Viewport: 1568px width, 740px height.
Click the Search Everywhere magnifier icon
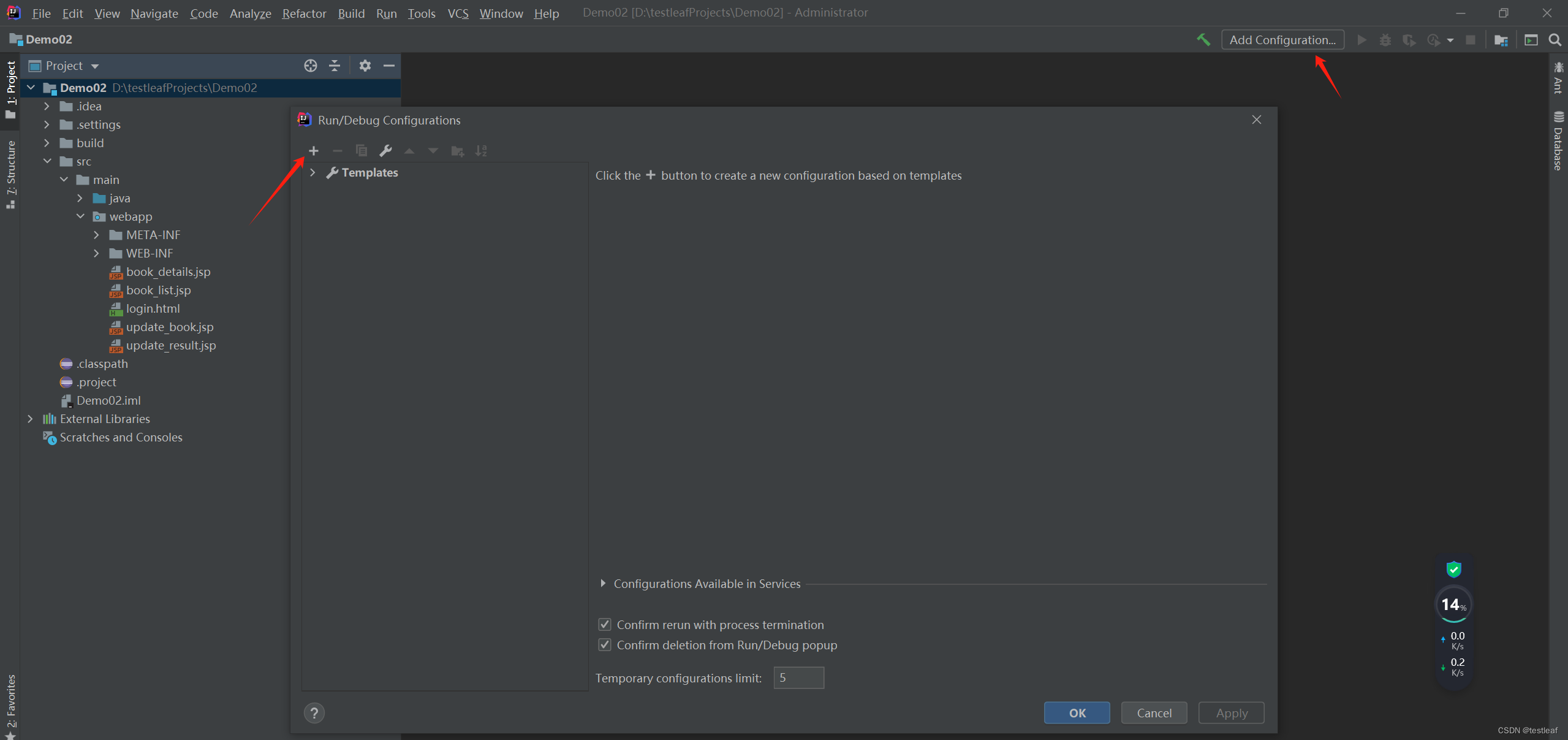(x=1555, y=40)
